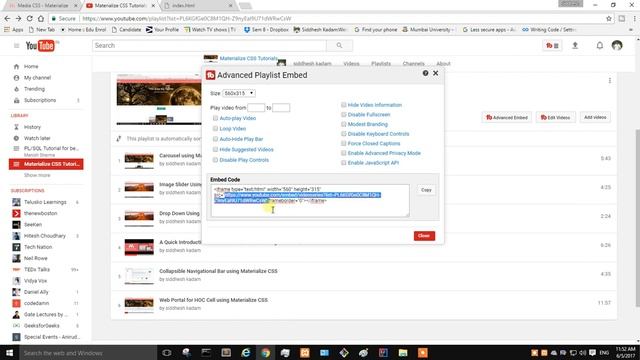
Task: Open the thenewboston subscription channel
Action: point(40,213)
